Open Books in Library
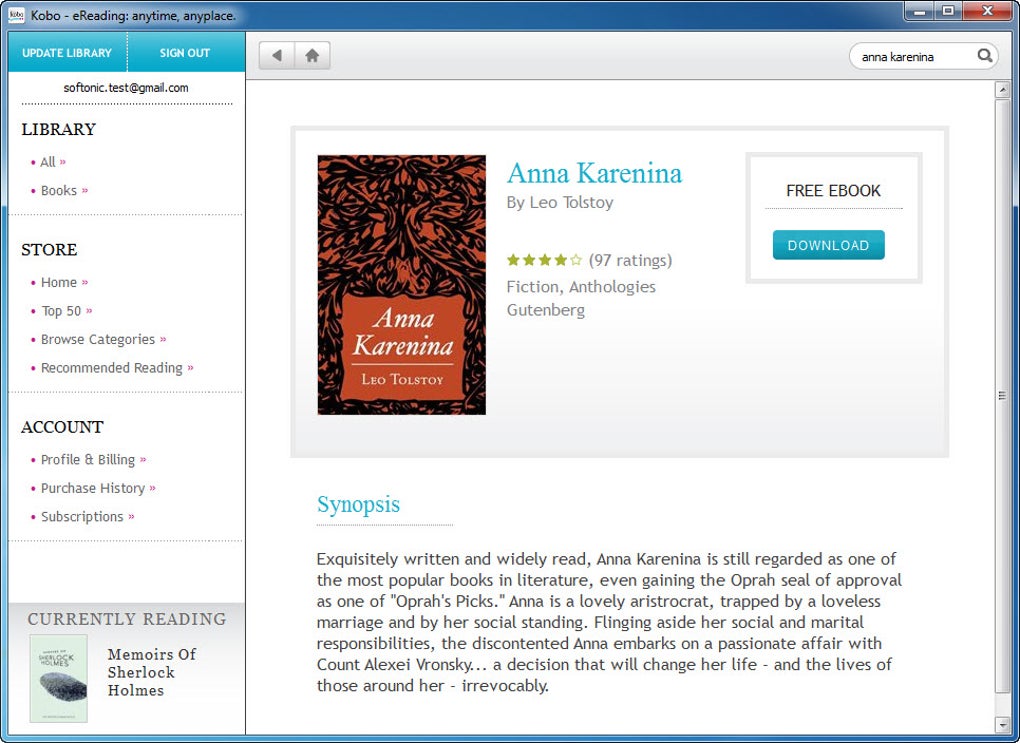1020x743 pixels. point(59,191)
